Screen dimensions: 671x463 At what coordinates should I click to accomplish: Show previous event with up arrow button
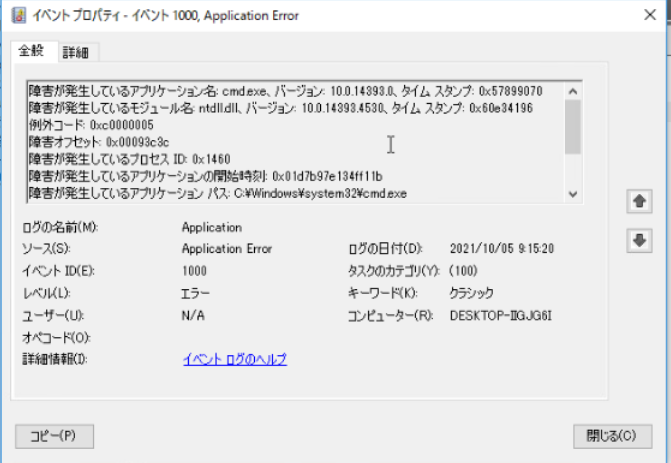tap(639, 201)
